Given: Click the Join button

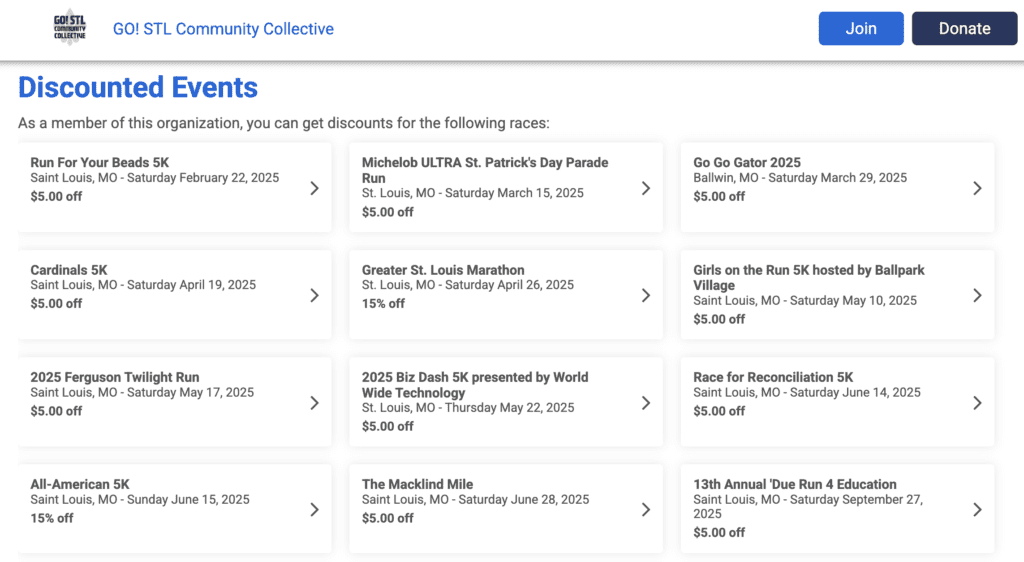Looking at the screenshot, I should pyautogui.click(x=861, y=28).
